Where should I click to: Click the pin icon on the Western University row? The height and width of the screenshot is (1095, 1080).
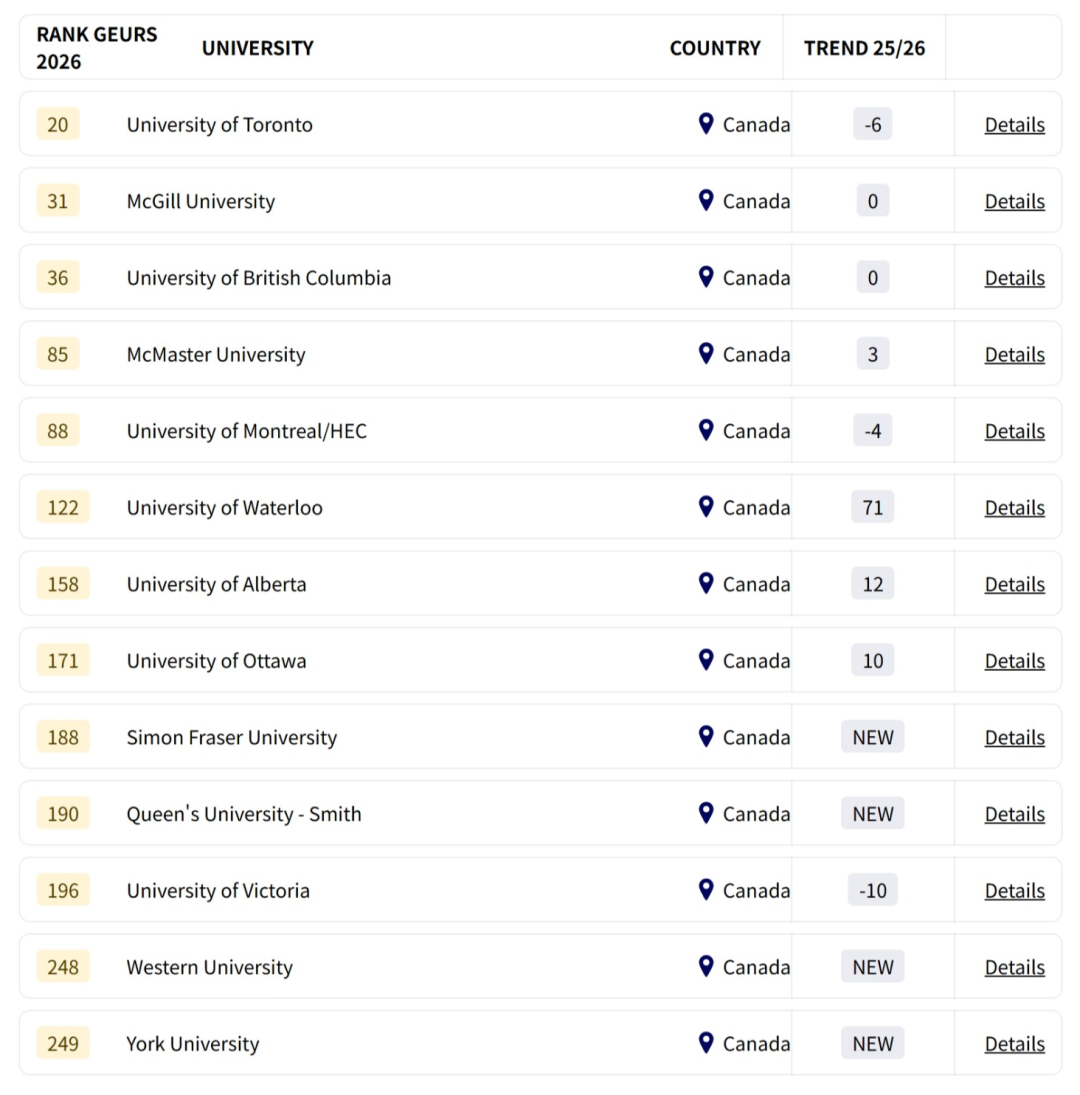(x=705, y=967)
